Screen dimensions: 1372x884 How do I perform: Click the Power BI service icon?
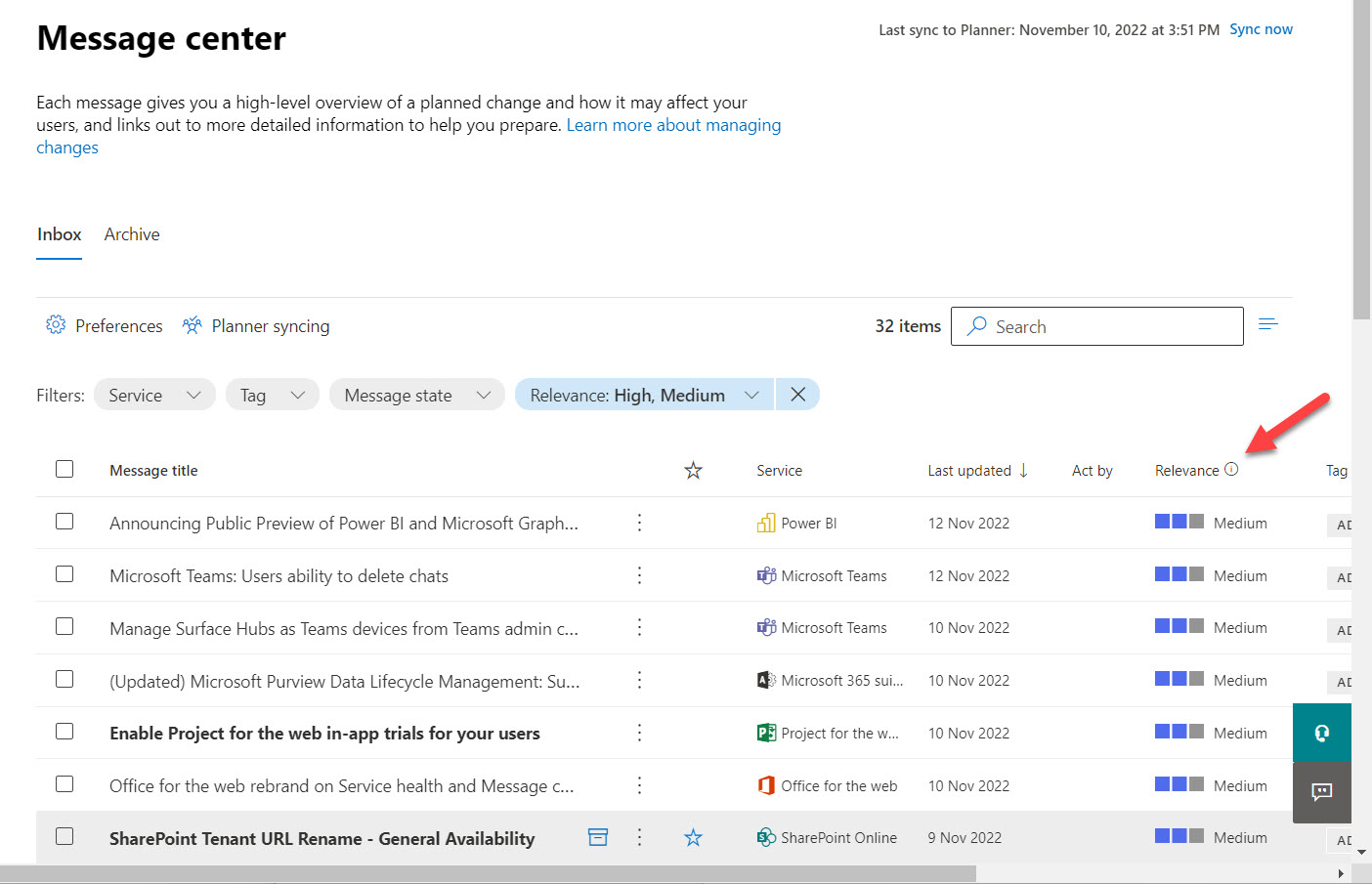(x=766, y=523)
